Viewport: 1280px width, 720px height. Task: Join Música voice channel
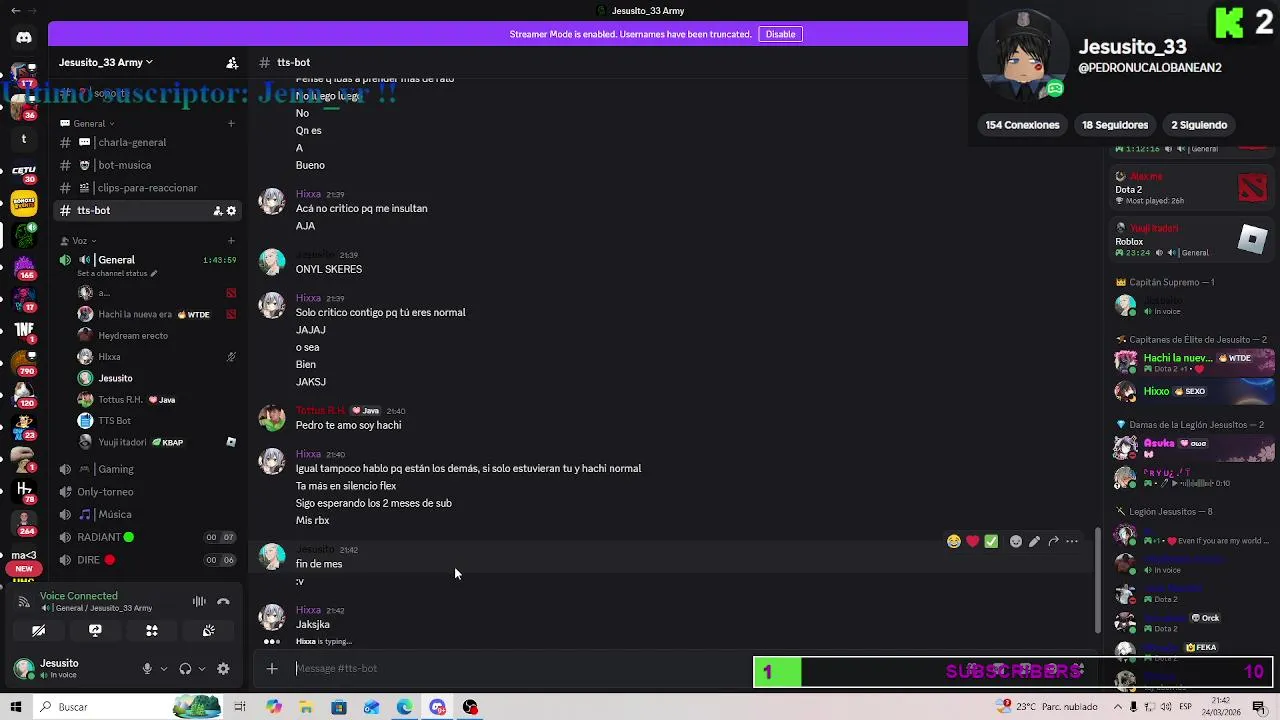(146, 514)
